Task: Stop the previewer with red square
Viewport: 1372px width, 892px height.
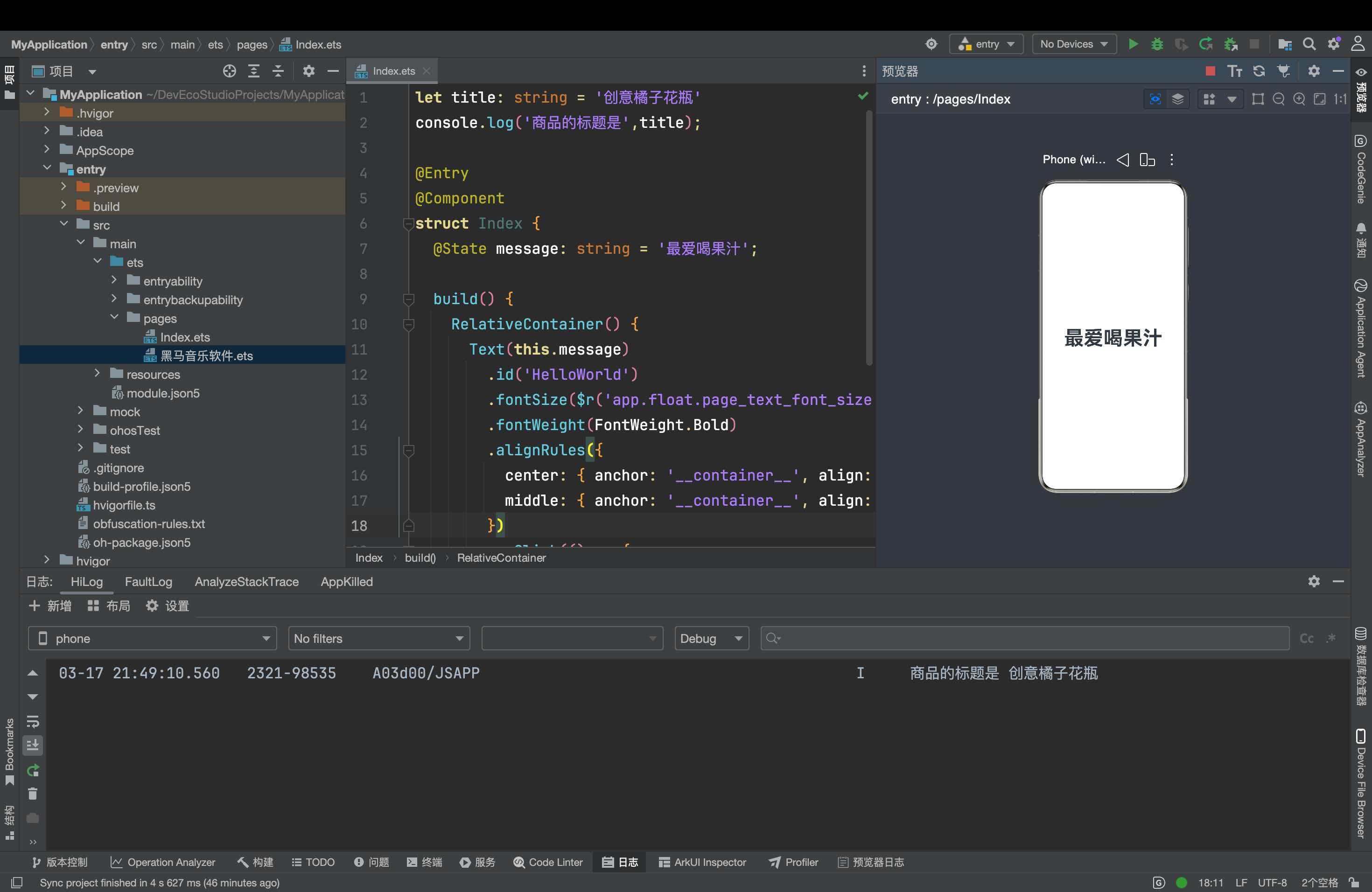Action: 1210,71
